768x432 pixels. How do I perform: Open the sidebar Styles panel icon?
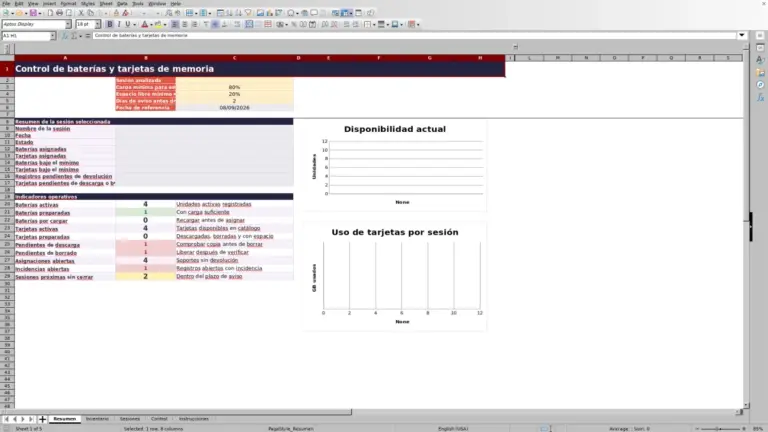point(760,59)
